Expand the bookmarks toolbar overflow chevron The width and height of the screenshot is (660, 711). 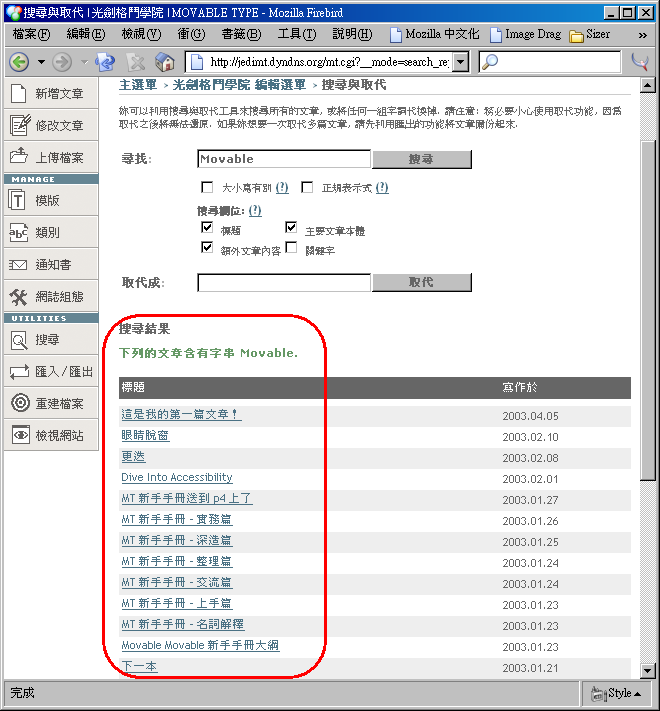pos(643,35)
